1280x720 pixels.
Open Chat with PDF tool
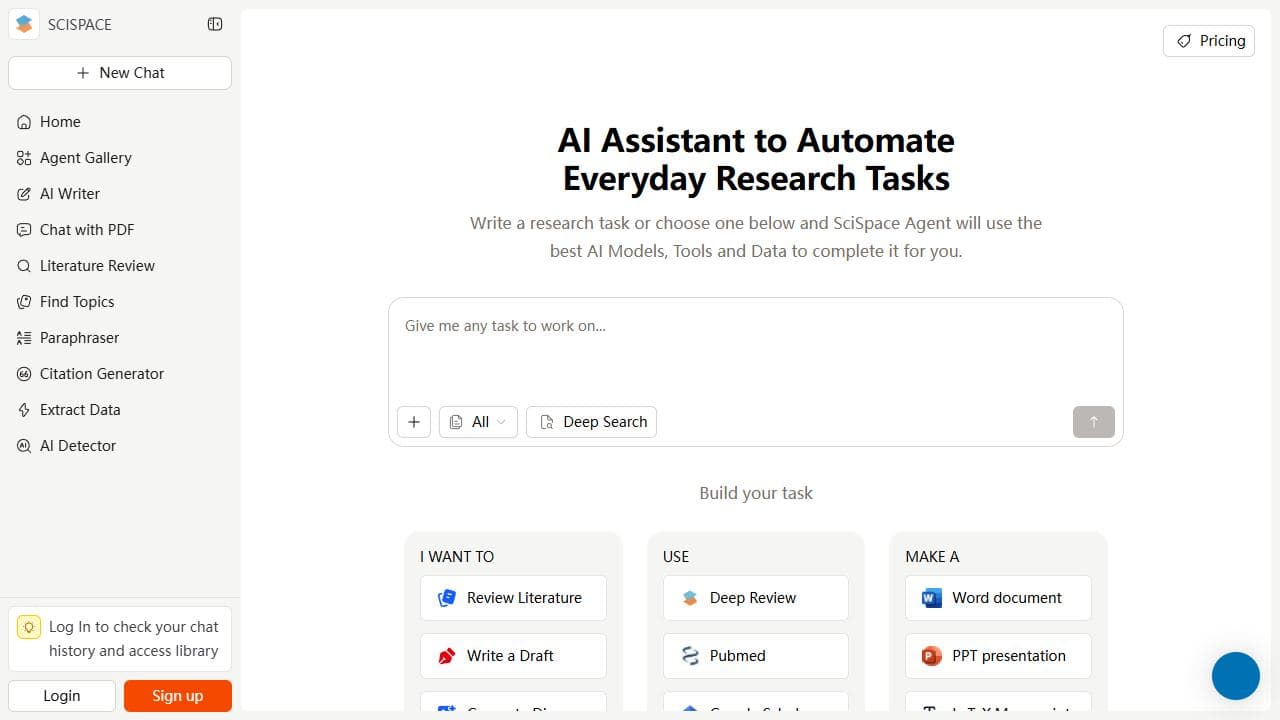click(86, 230)
